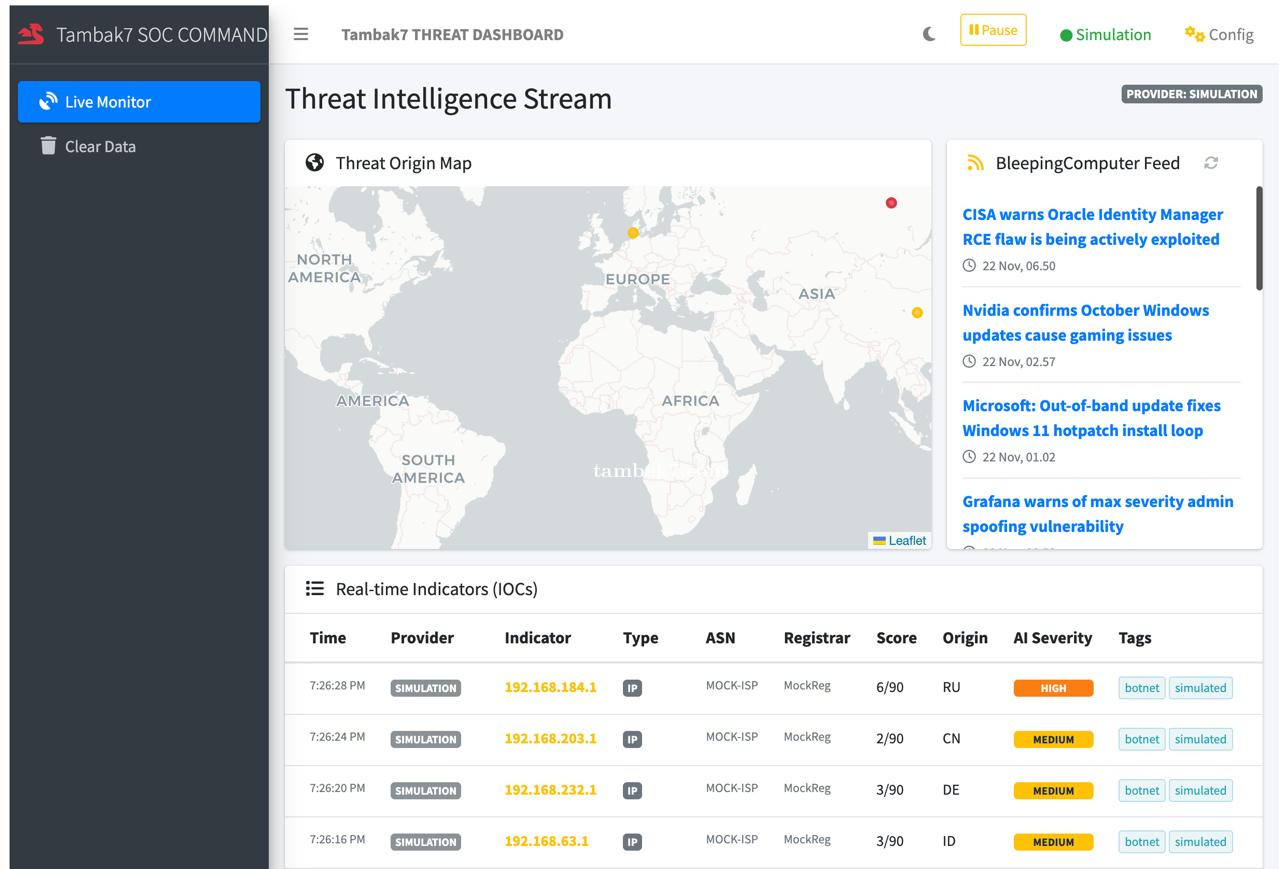1280x869 pixels.
Task: Open Config settings with gears icon
Action: [1218, 34]
